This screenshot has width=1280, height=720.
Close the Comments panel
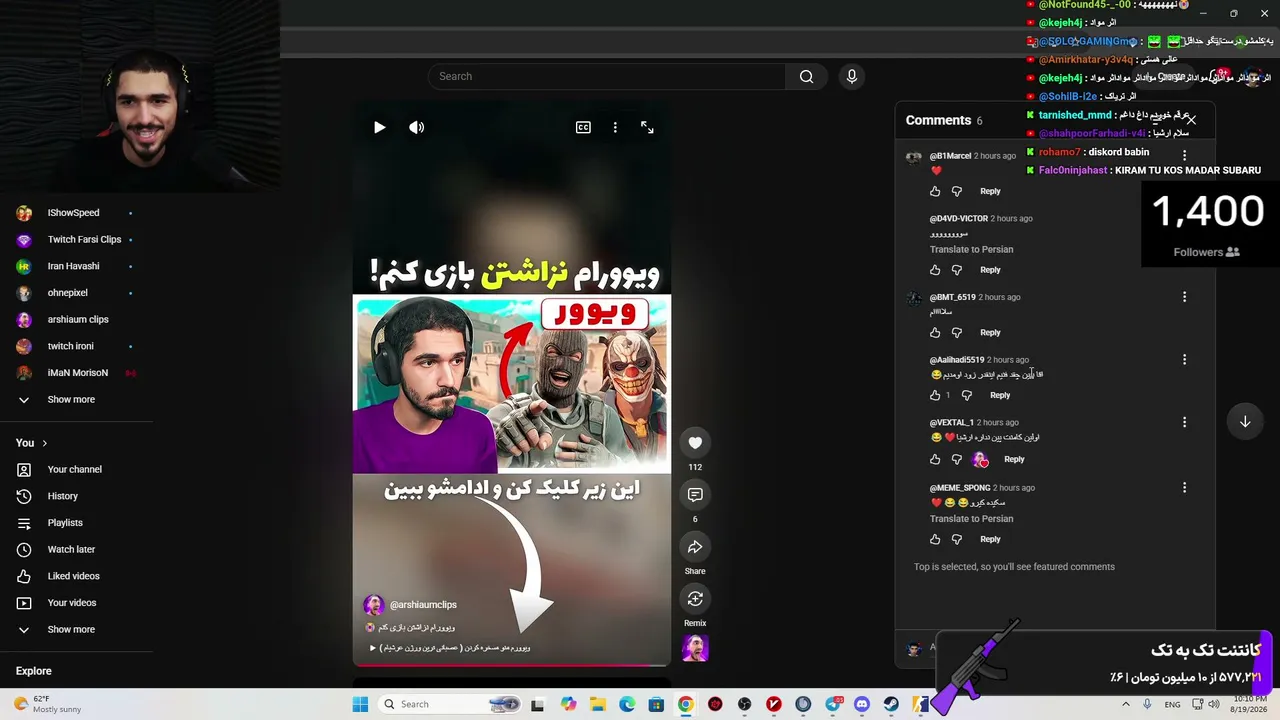point(1191,120)
